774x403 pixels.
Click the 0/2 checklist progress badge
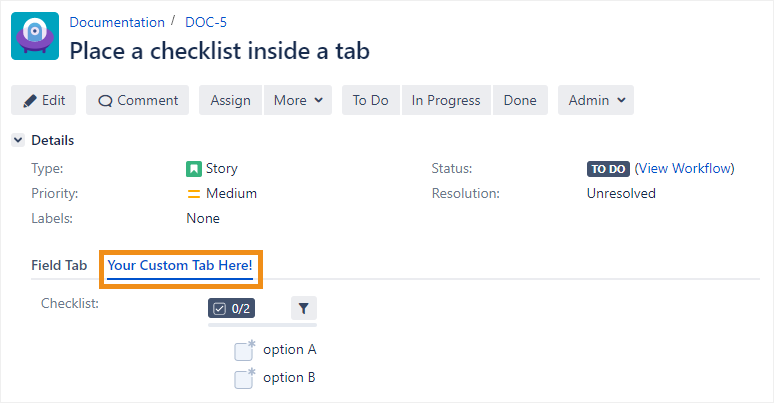(231, 309)
